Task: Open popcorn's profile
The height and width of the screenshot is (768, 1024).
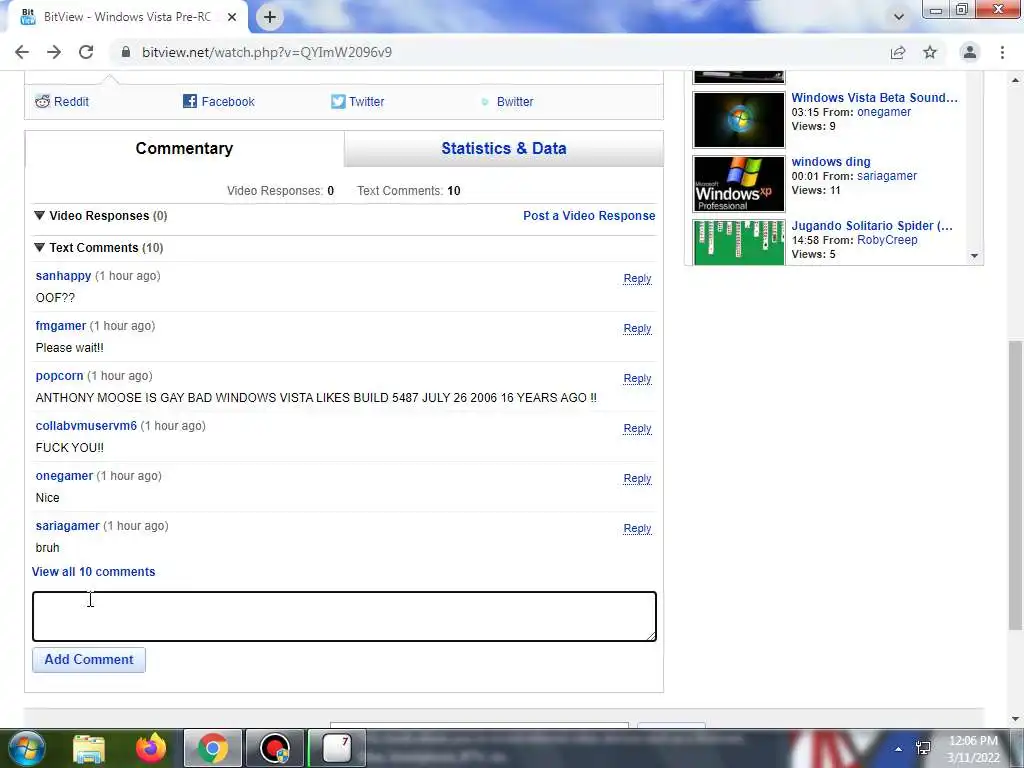Action: coord(59,376)
